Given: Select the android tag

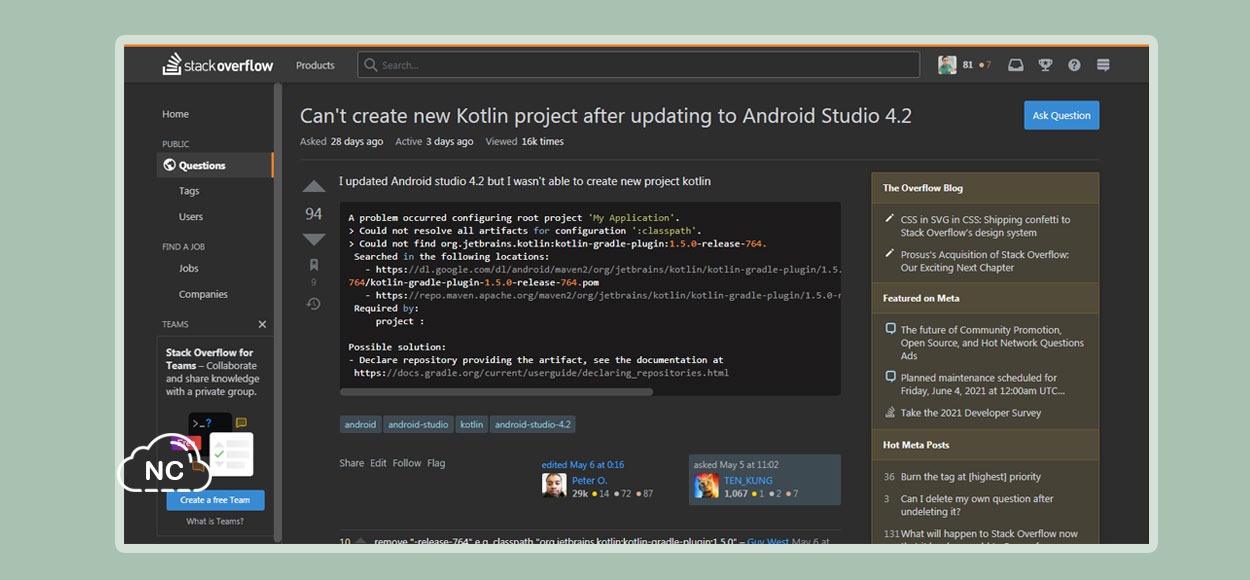Looking at the screenshot, I should tap(360, 424).
